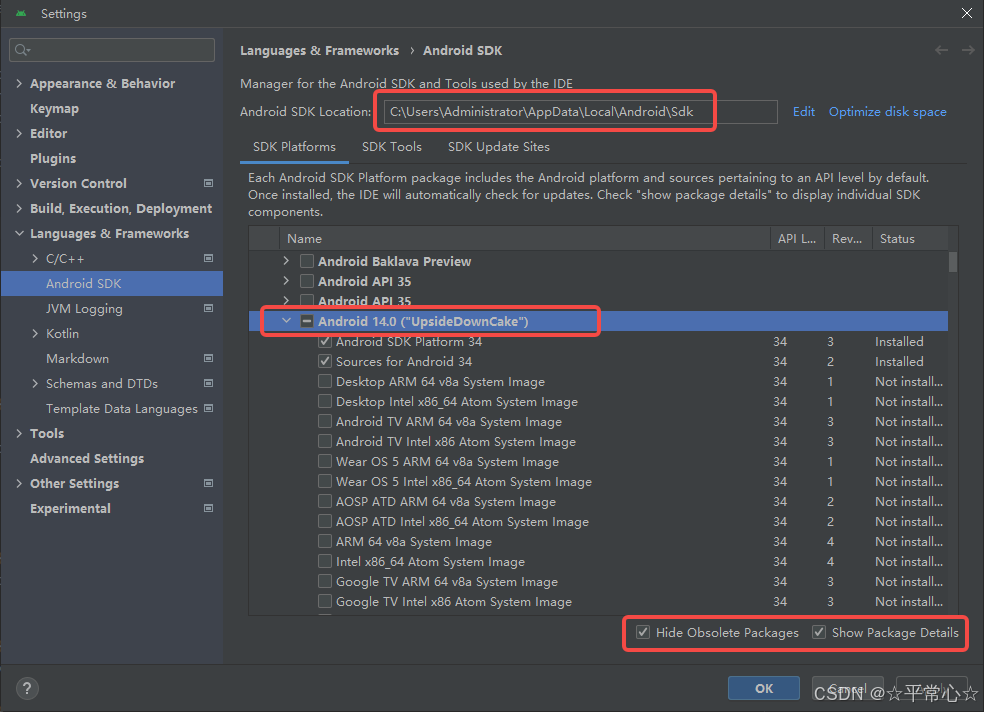Expand the Android API 35 node

(x=285, y=281)
